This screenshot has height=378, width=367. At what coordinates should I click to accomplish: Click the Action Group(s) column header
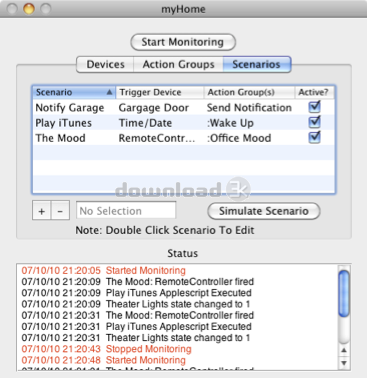point(249,92)
